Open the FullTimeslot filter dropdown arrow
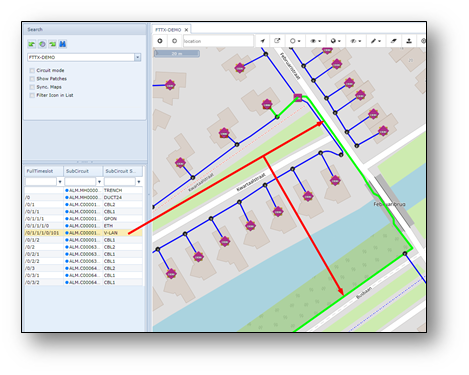The width and height of the screenshot is (469, 375). pos(60,182)
